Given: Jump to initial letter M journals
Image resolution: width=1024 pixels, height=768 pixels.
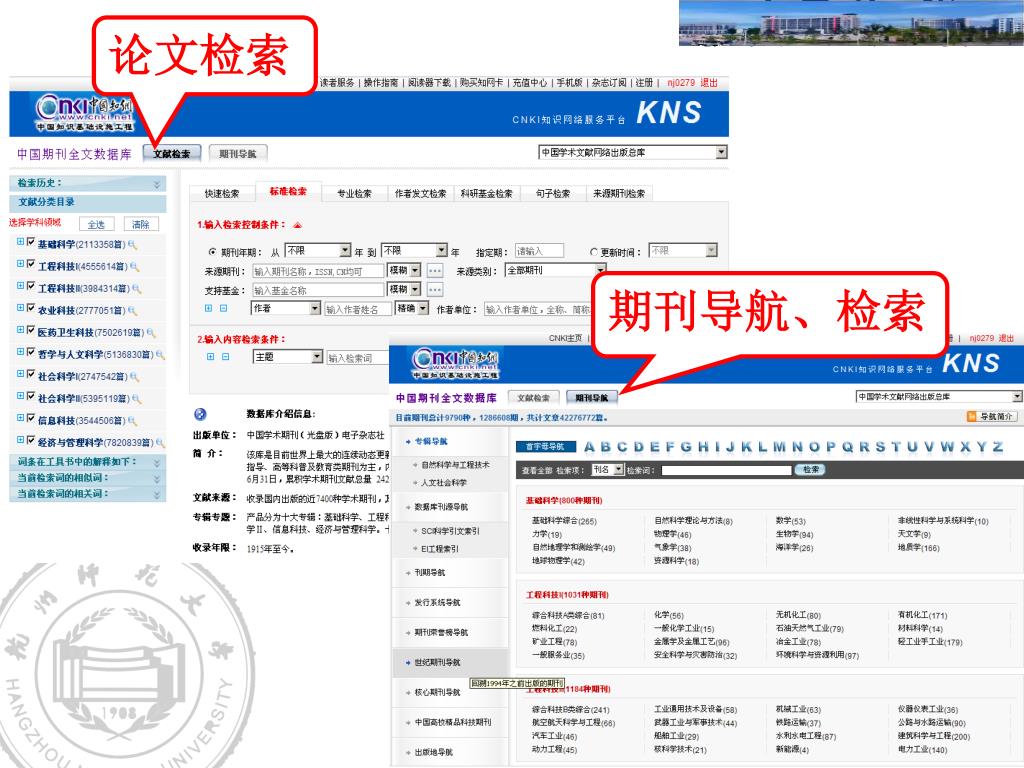Looking at the screenshot, I should tap(779, 447).
